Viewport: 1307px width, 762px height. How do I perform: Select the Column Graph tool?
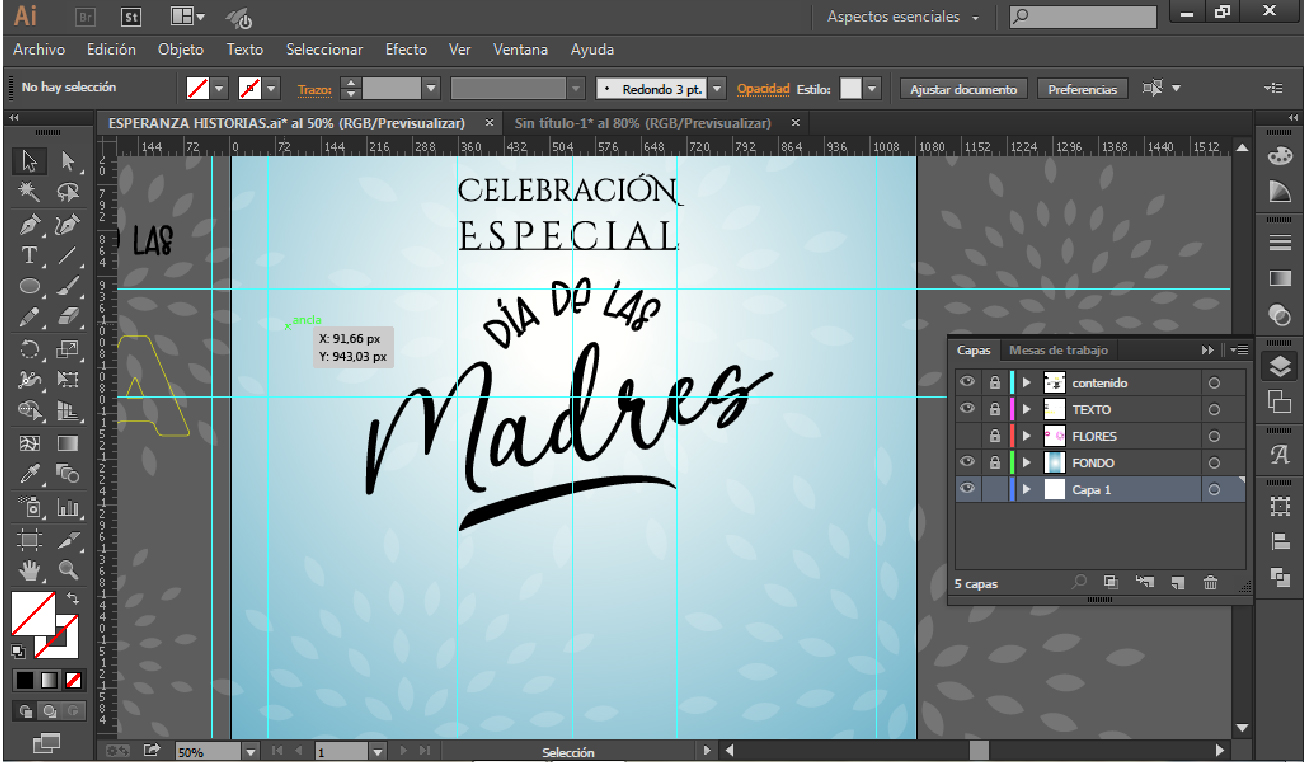point(68,507)
